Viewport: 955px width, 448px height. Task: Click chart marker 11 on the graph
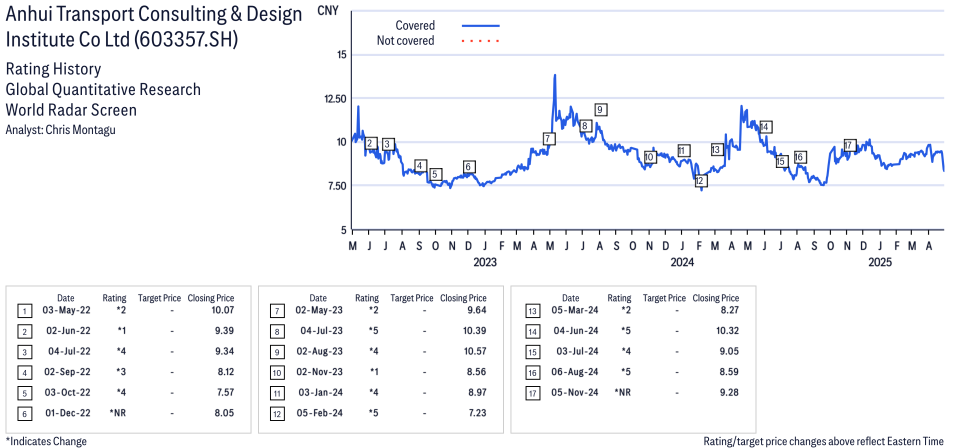[x=683, y=150]
